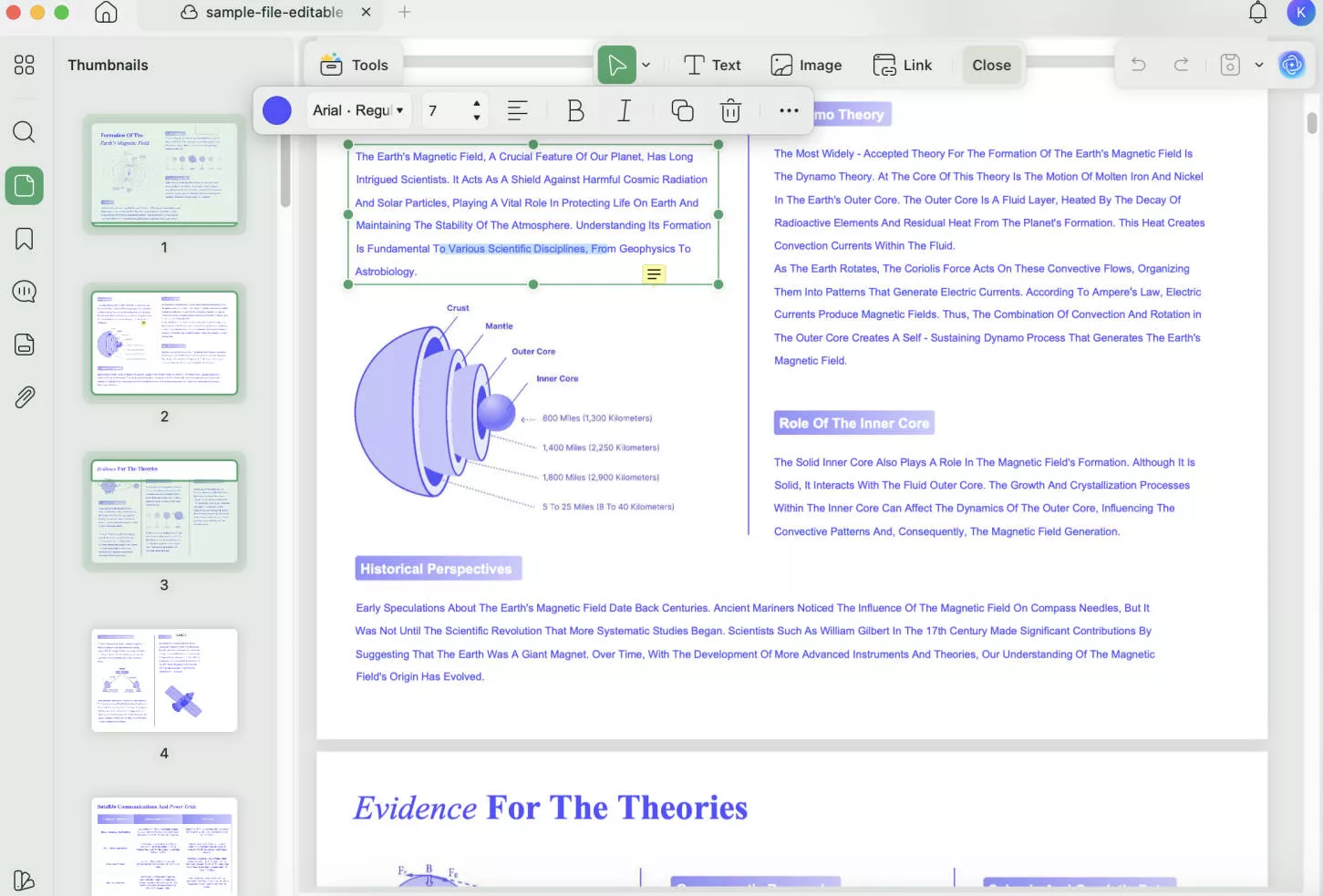
Task: Select the Image insertion tool
Action: tap(806, 65)
